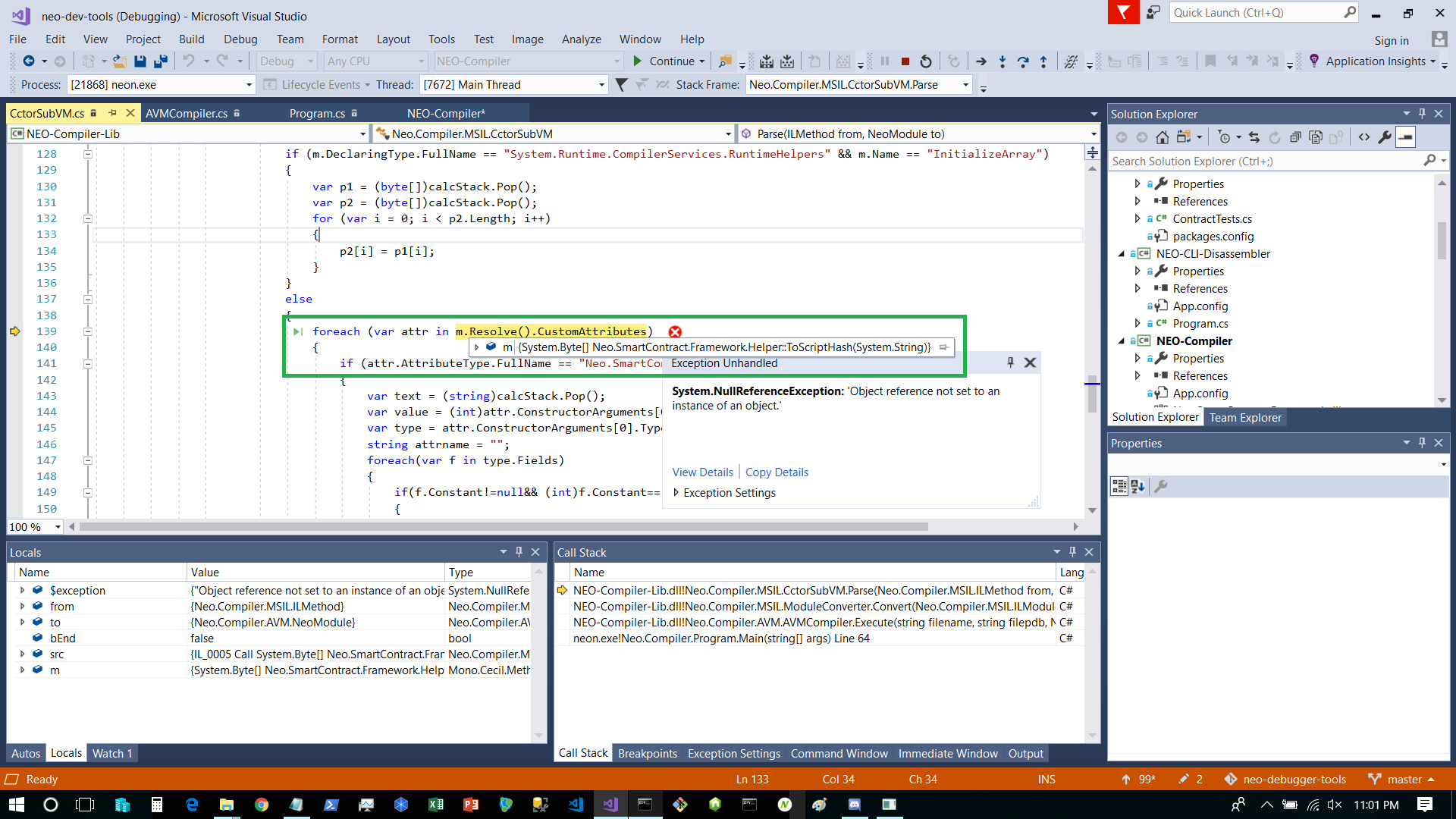Click the Copy Details link
Viewport: 1456px width, 819px height.
[777, 472]
